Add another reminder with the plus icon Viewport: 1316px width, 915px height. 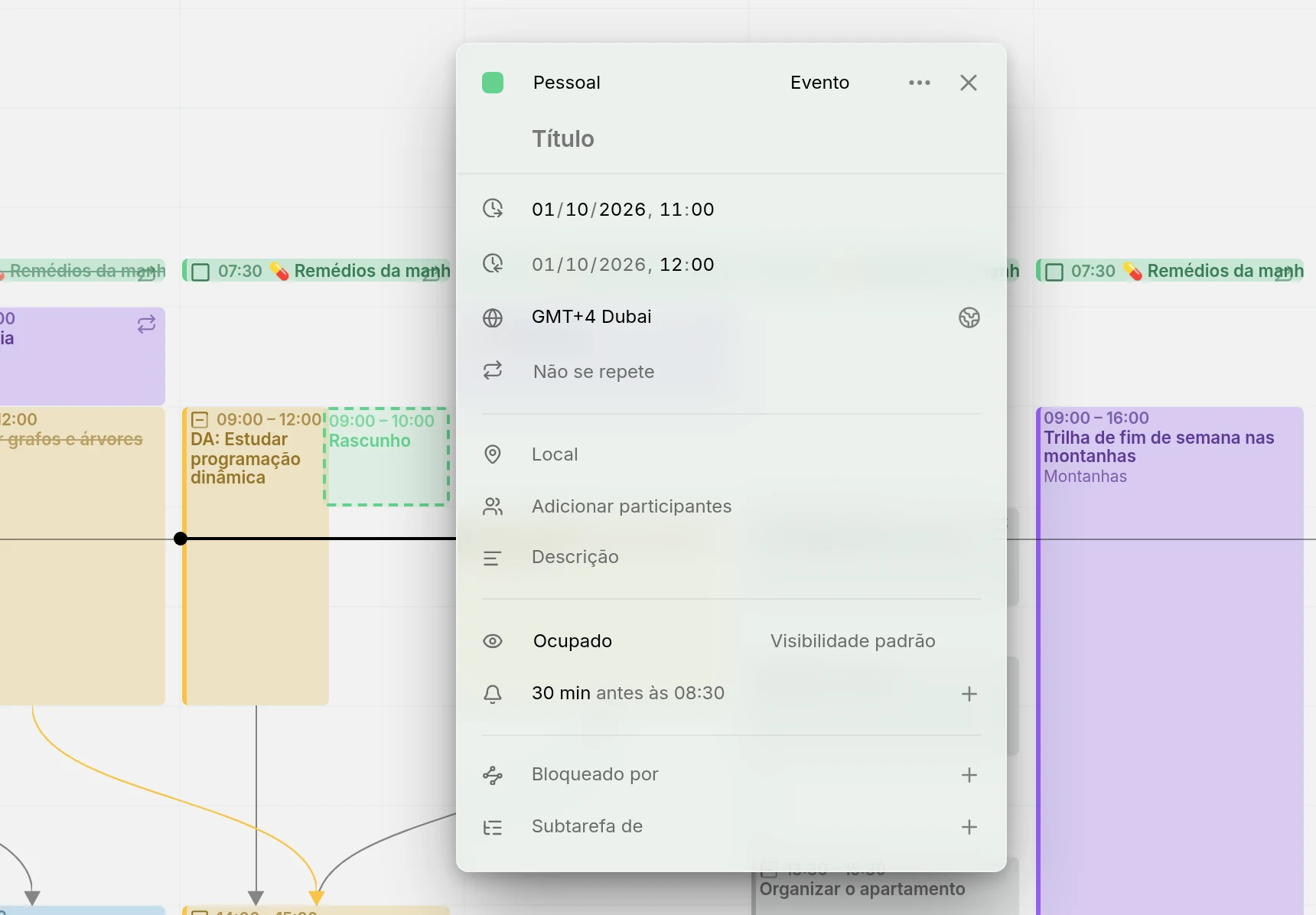(969, 694)
